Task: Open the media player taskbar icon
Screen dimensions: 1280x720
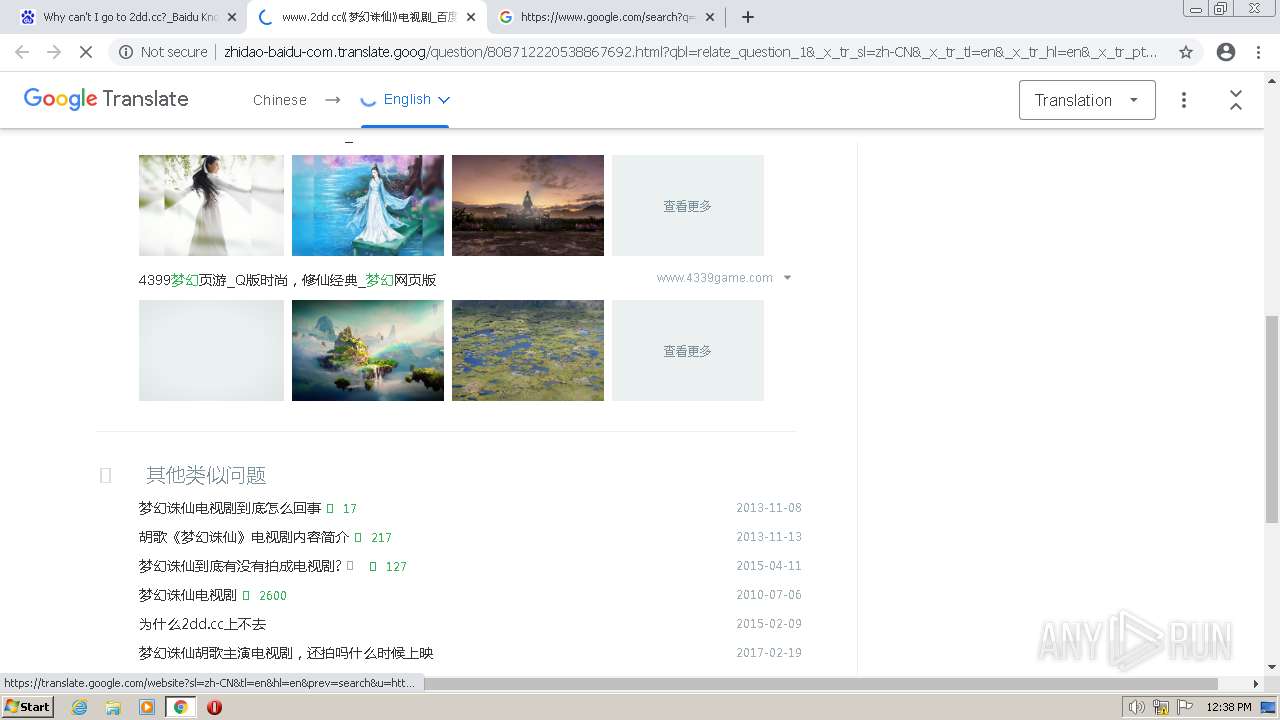Action: pos(147,707)
